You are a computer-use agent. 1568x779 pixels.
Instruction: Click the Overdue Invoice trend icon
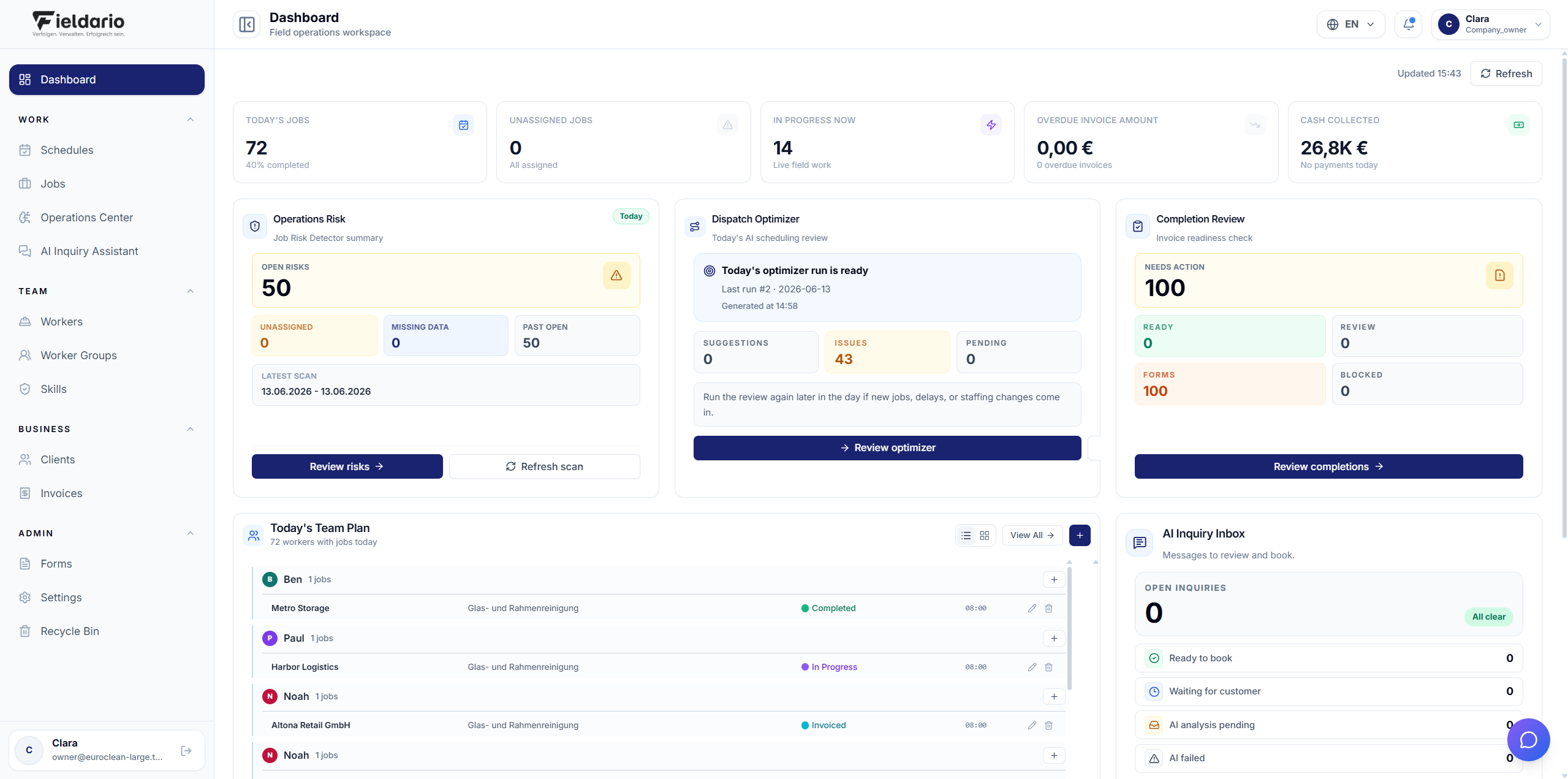(1255, 125)
